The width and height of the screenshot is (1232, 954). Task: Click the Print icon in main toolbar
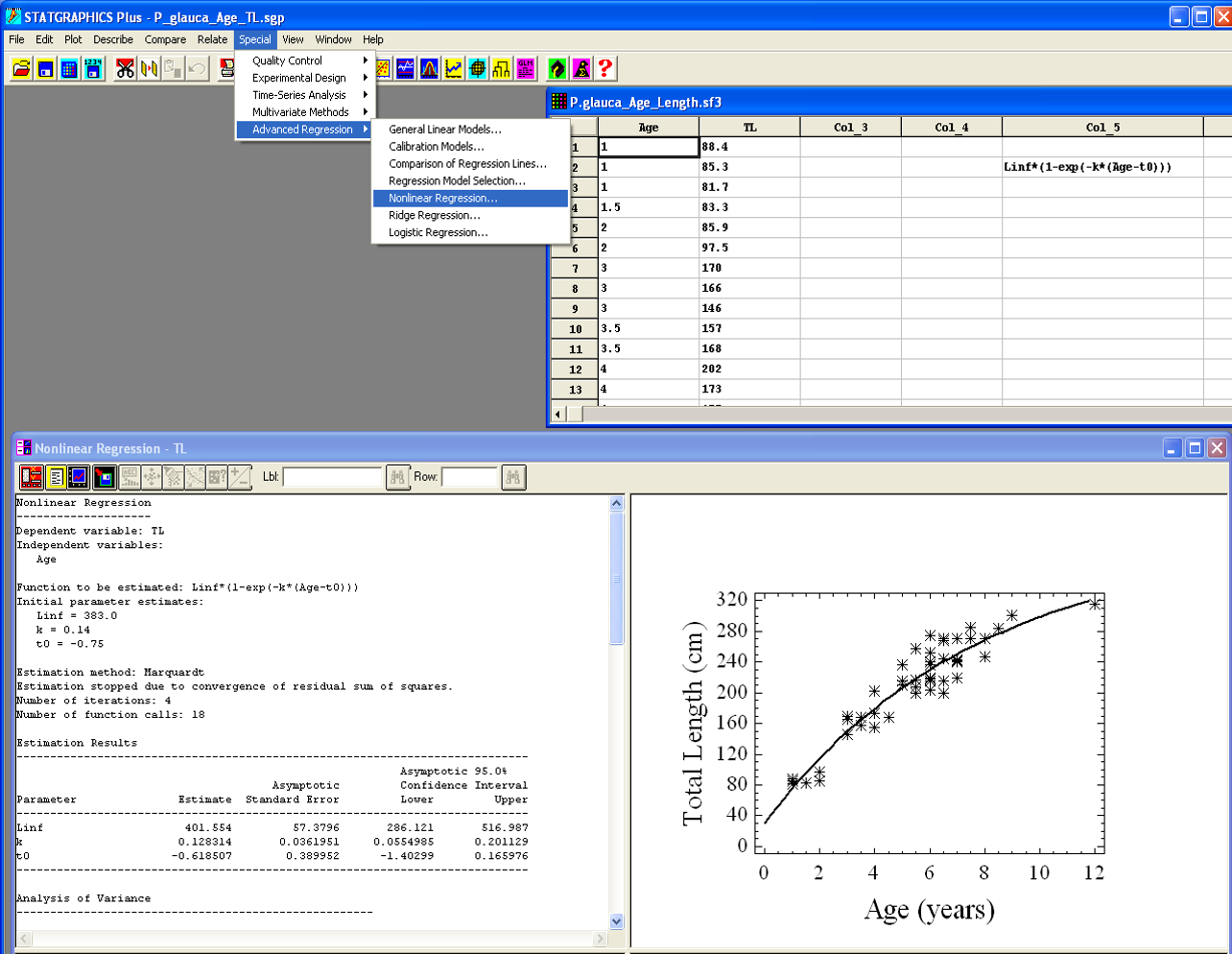[226, 68]
